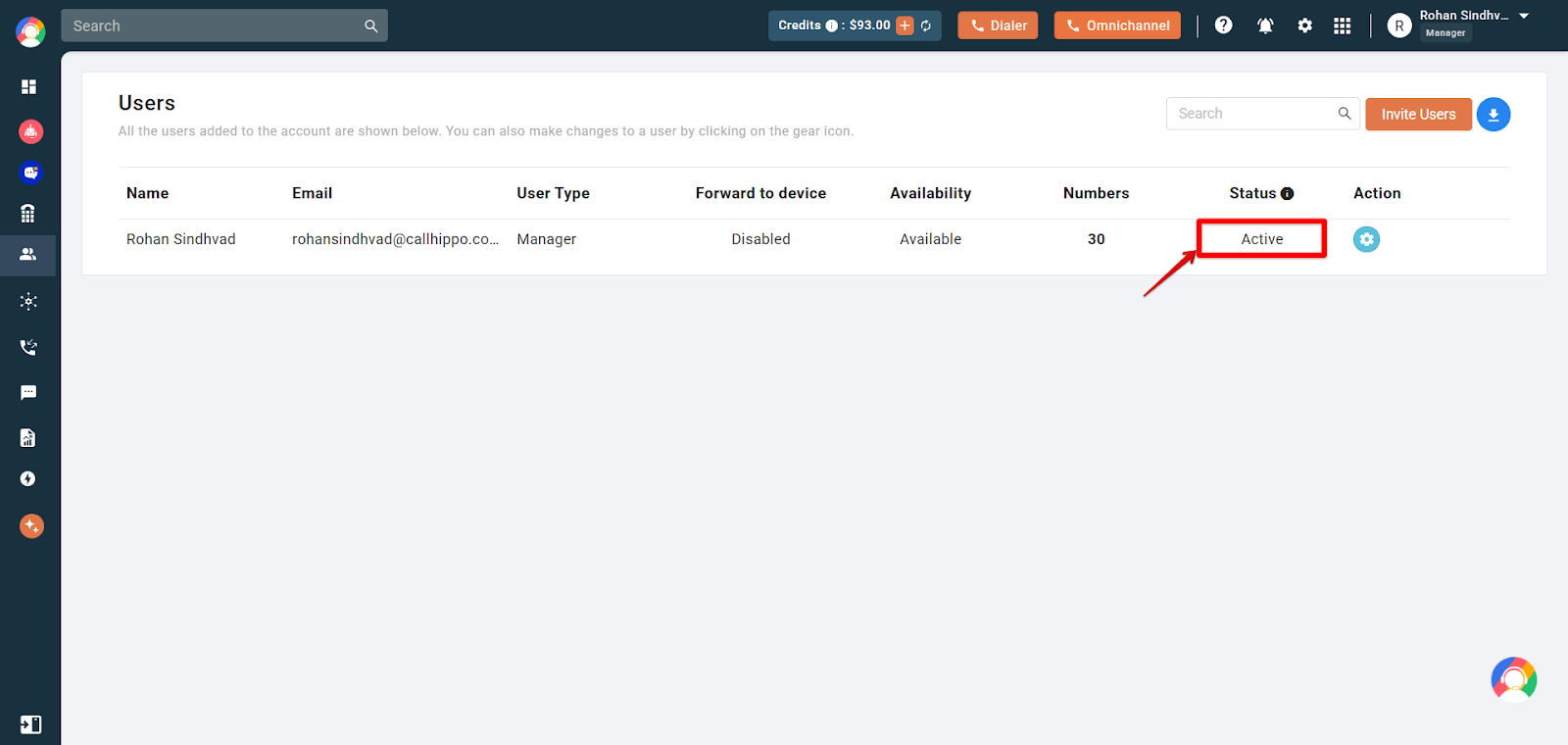Click the Availability column header
Screen dimensions: 1568x745
pos(931,193)
